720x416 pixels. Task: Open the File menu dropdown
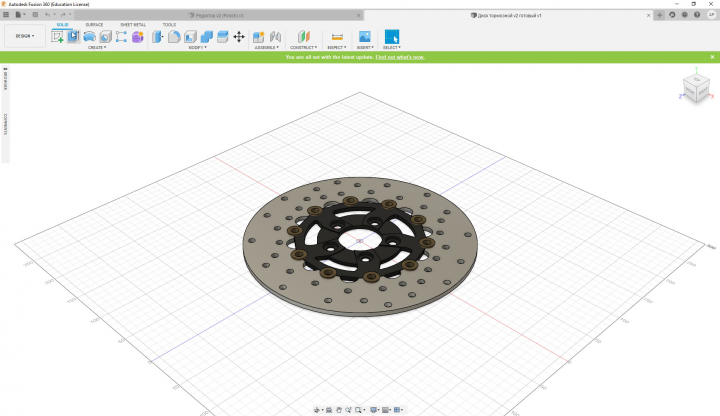(20, 15)
